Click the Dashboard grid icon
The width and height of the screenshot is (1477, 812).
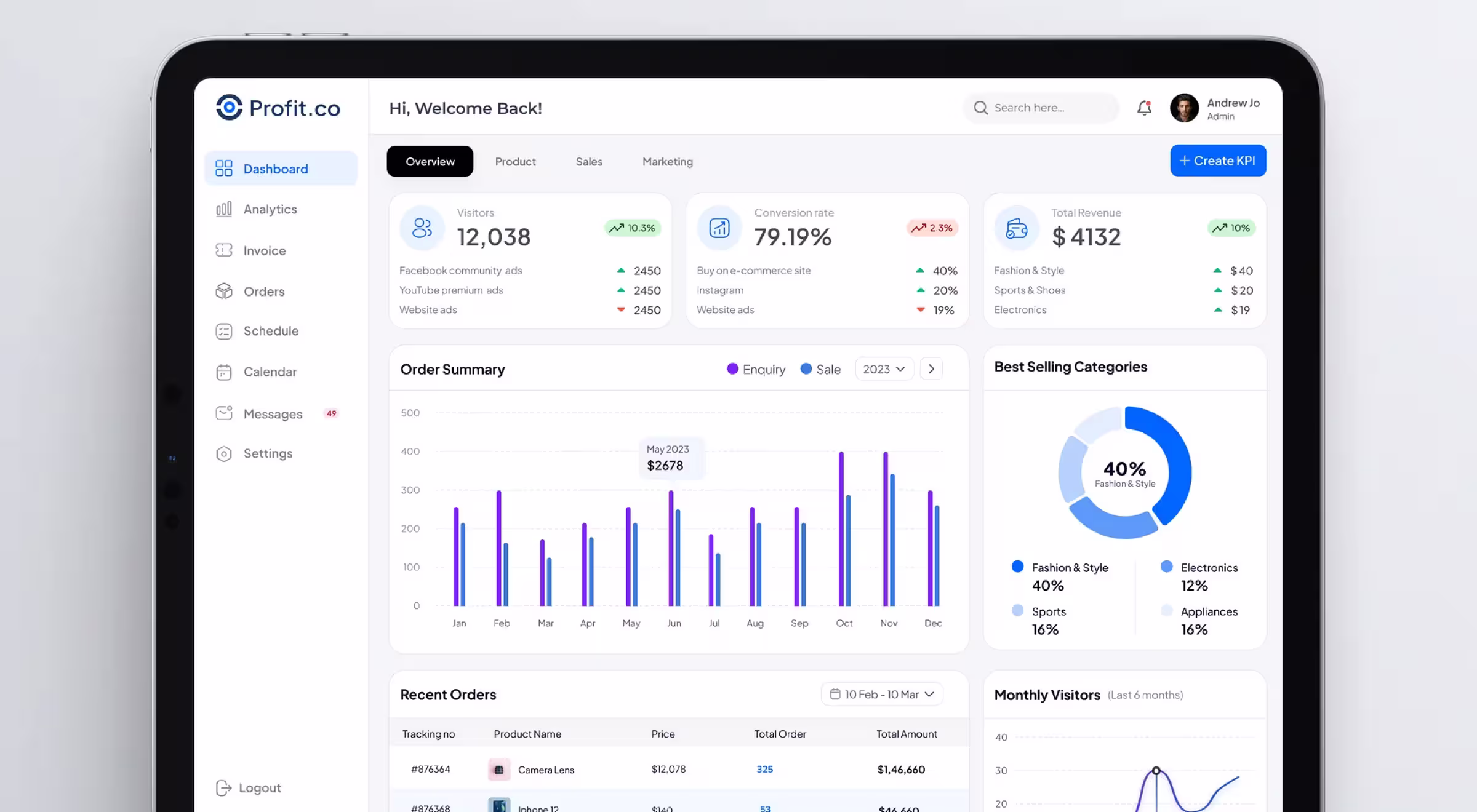coord(224,169)
